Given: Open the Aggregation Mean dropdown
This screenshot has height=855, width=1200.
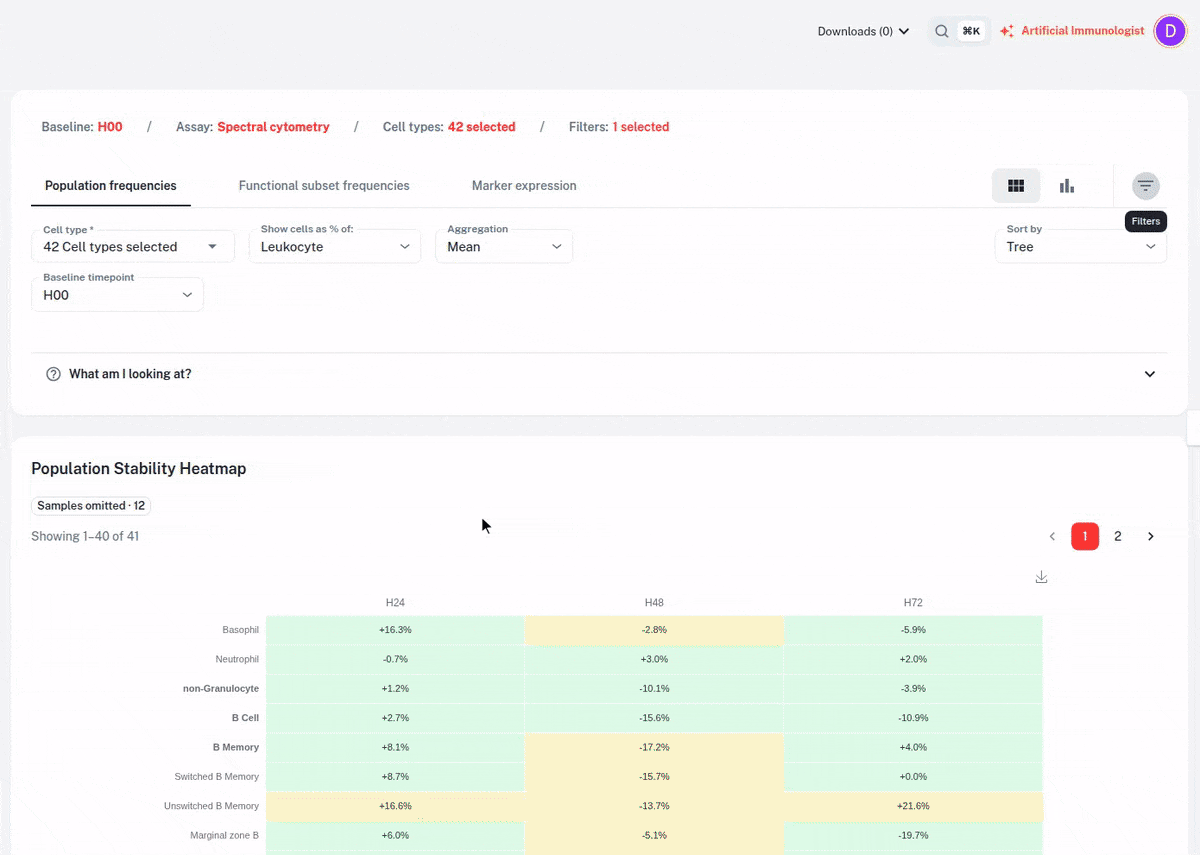Looking at the screenshot, I should 504,246.
